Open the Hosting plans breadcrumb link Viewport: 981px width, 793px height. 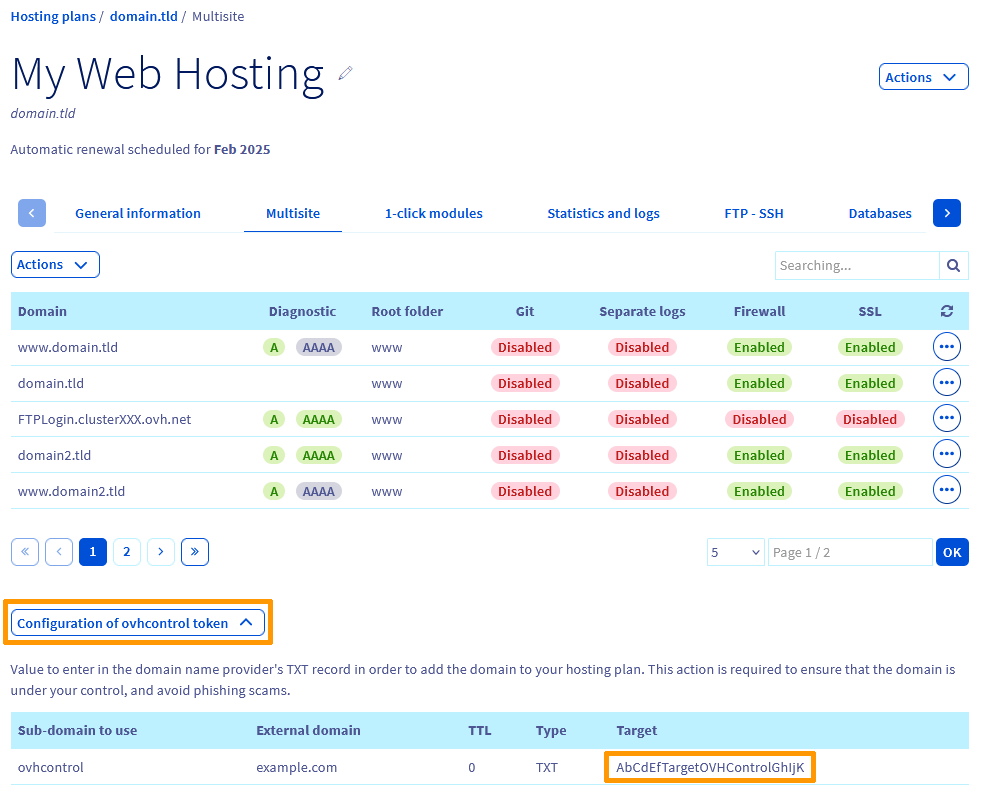pos(53,16)
